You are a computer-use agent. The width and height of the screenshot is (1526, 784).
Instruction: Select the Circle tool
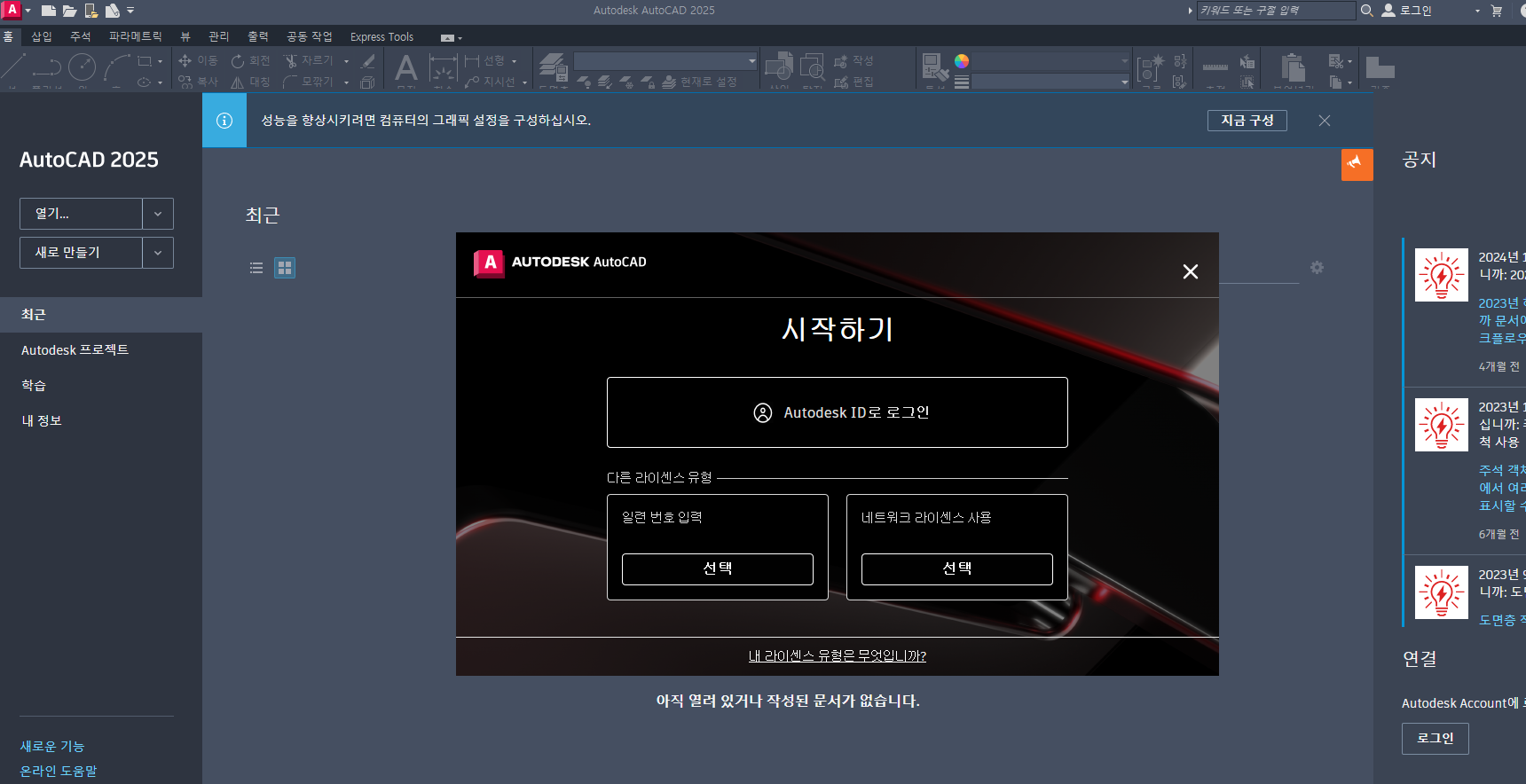[82, 67]
